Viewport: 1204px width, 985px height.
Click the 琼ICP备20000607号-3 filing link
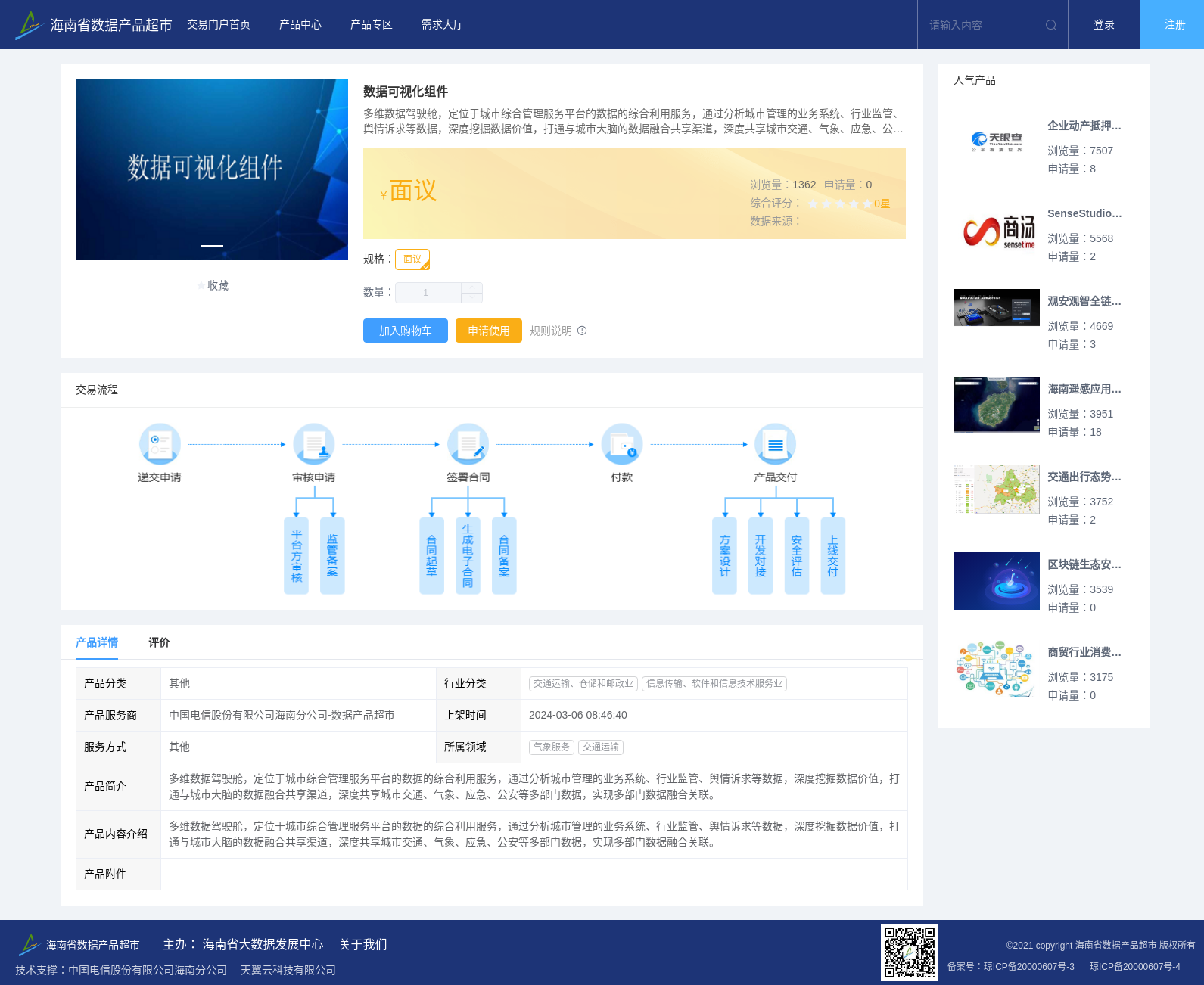pyautogui.click(x=1029, y=966)
